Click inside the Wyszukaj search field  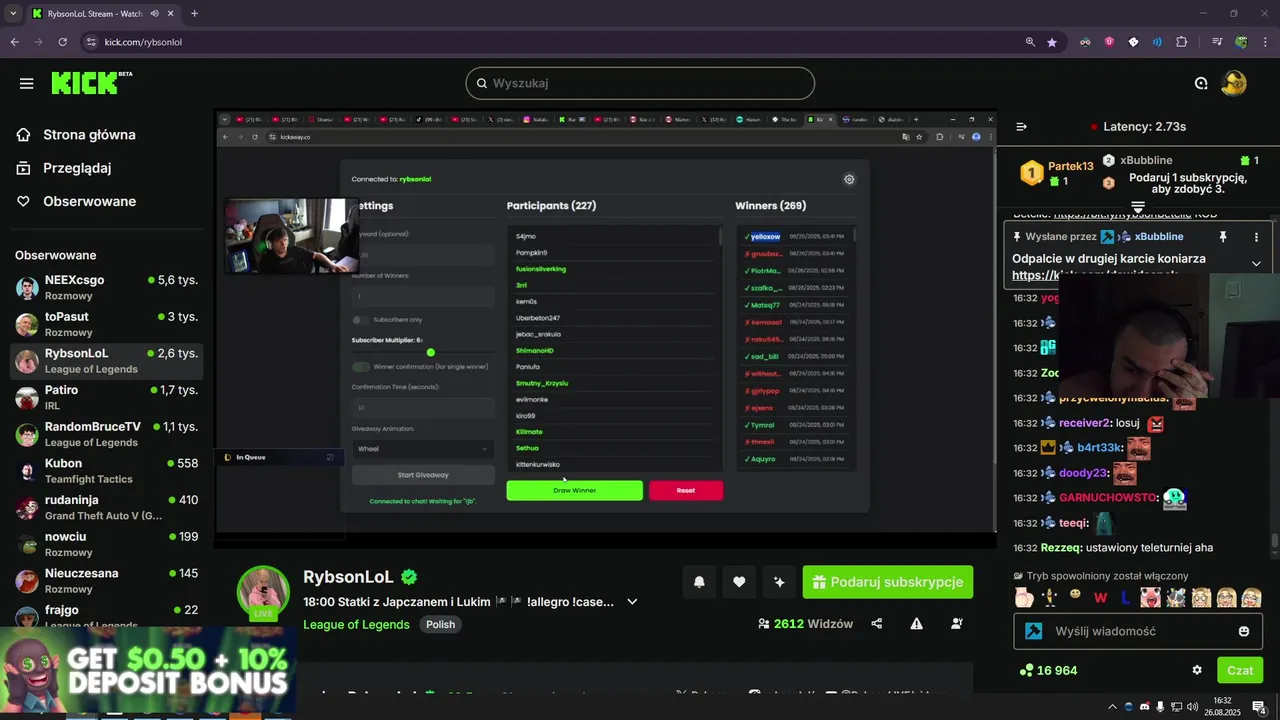click(640, 83)
